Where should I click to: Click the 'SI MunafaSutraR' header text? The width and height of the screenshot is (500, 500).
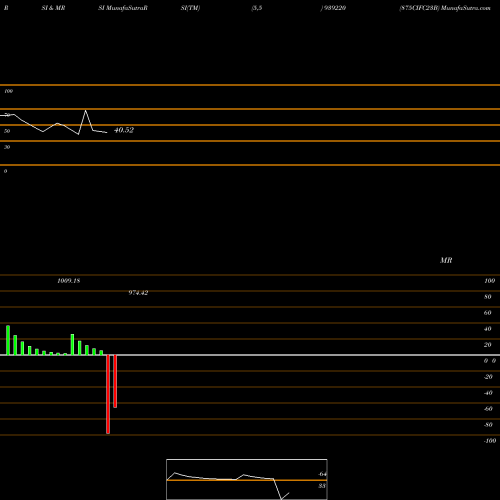pos(123,8)
